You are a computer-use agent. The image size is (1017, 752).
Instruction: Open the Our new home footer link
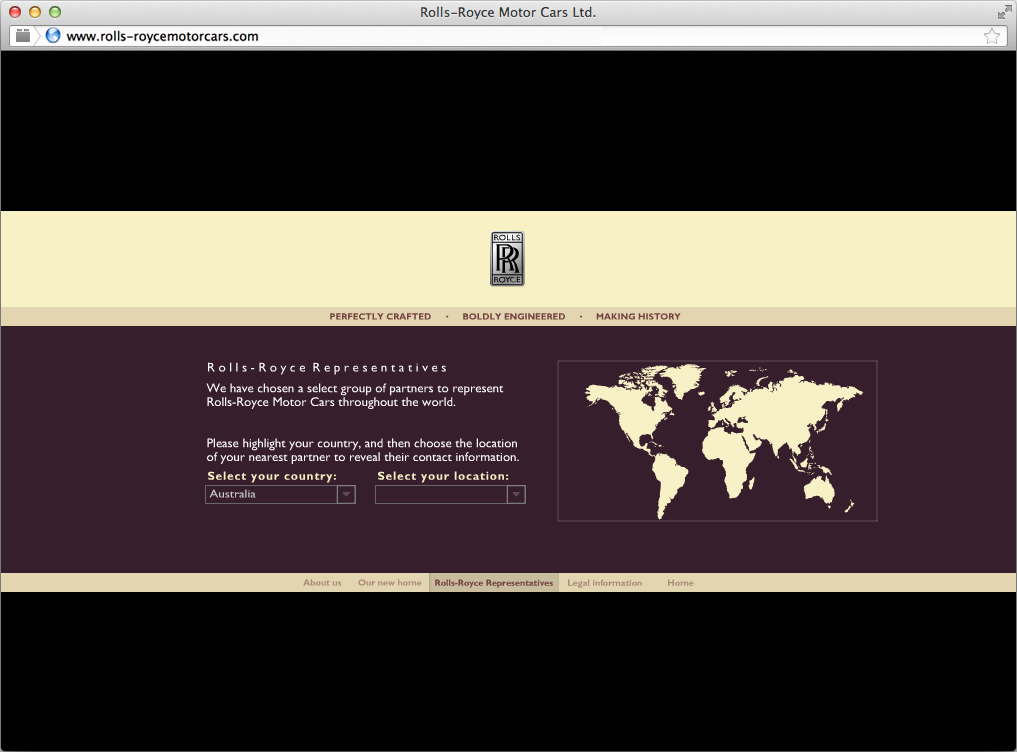coord(390,583)
